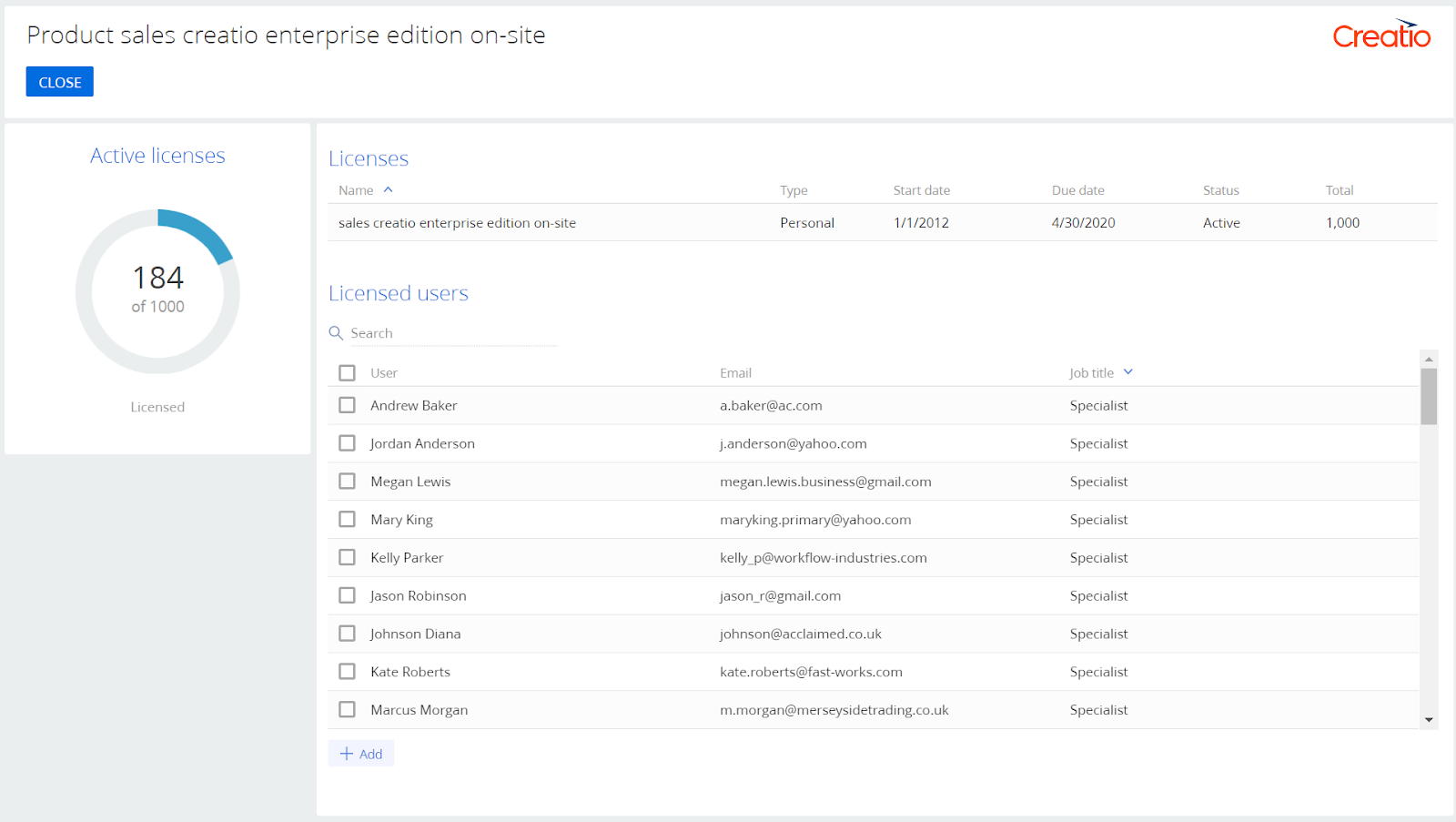Open the sales creatio enterprise edition on-site license

[x=457, y=223]
